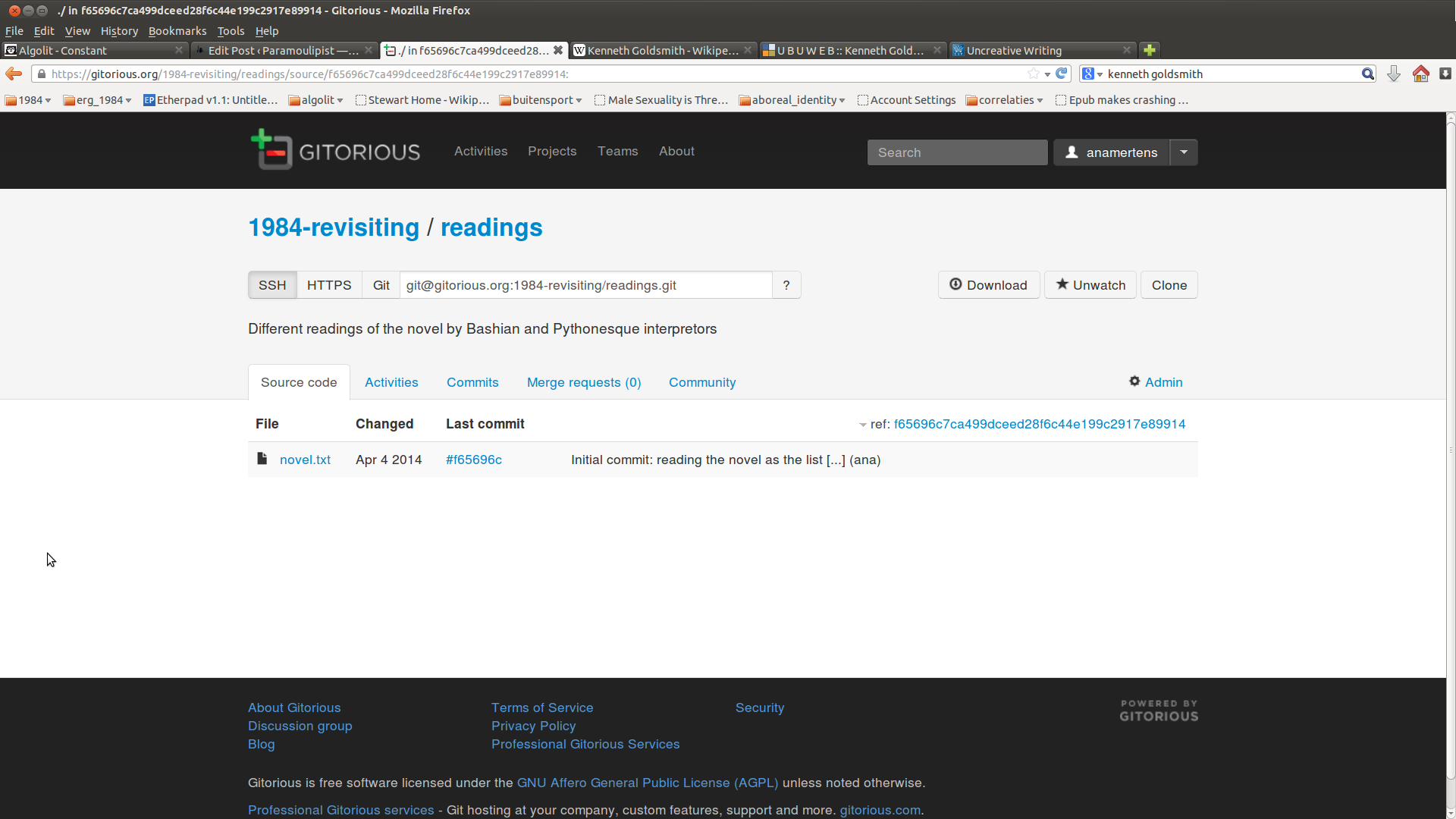Expand the user account dropdown arrow
This screenshot has height=819, width=1456.
1184,152
